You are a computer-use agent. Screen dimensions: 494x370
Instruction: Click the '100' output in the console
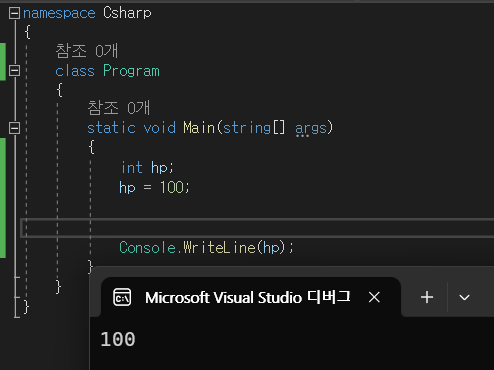pyautogui.click(x=118, y=339)
